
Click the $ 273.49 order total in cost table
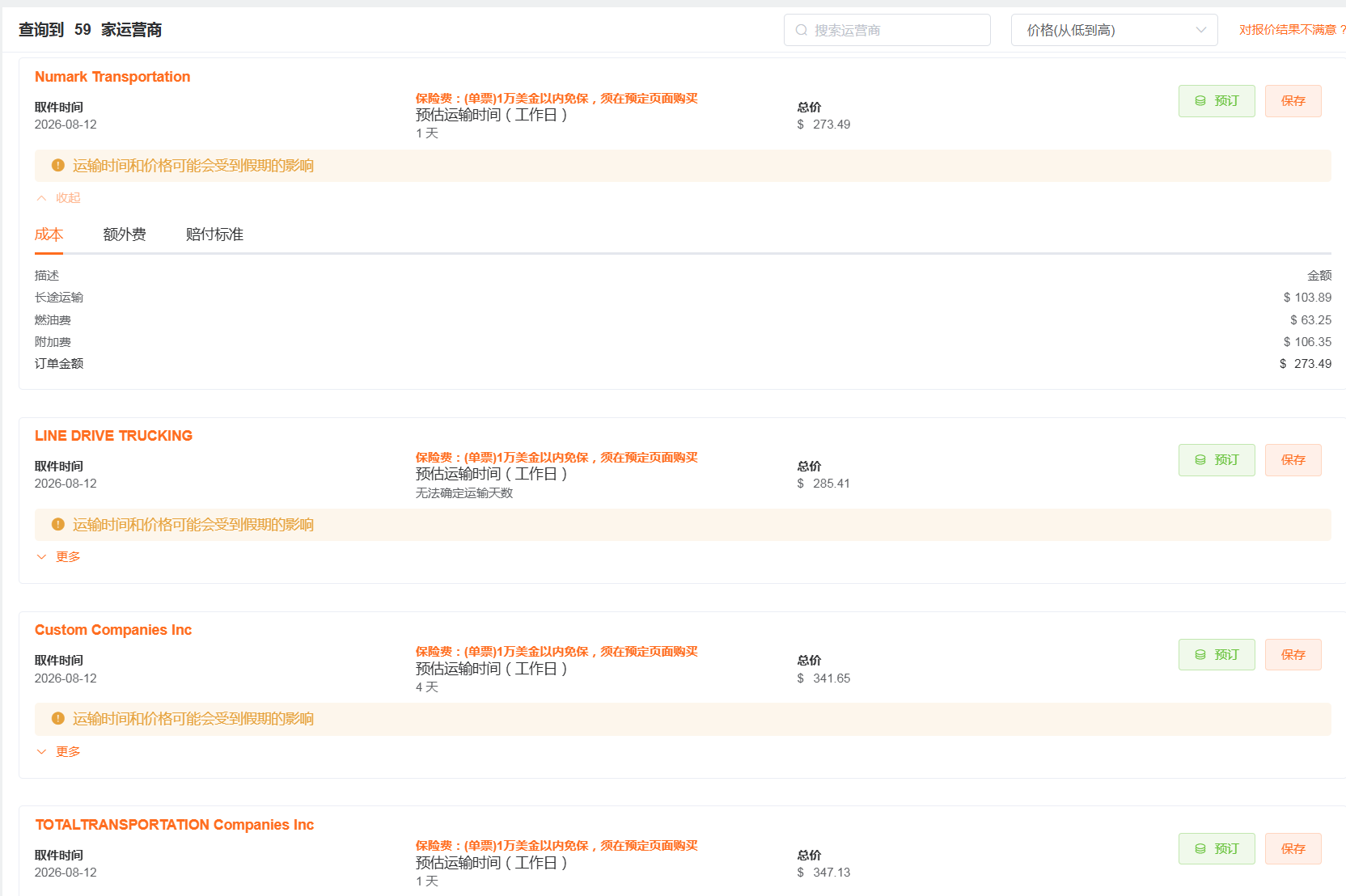click(1306, 364)
